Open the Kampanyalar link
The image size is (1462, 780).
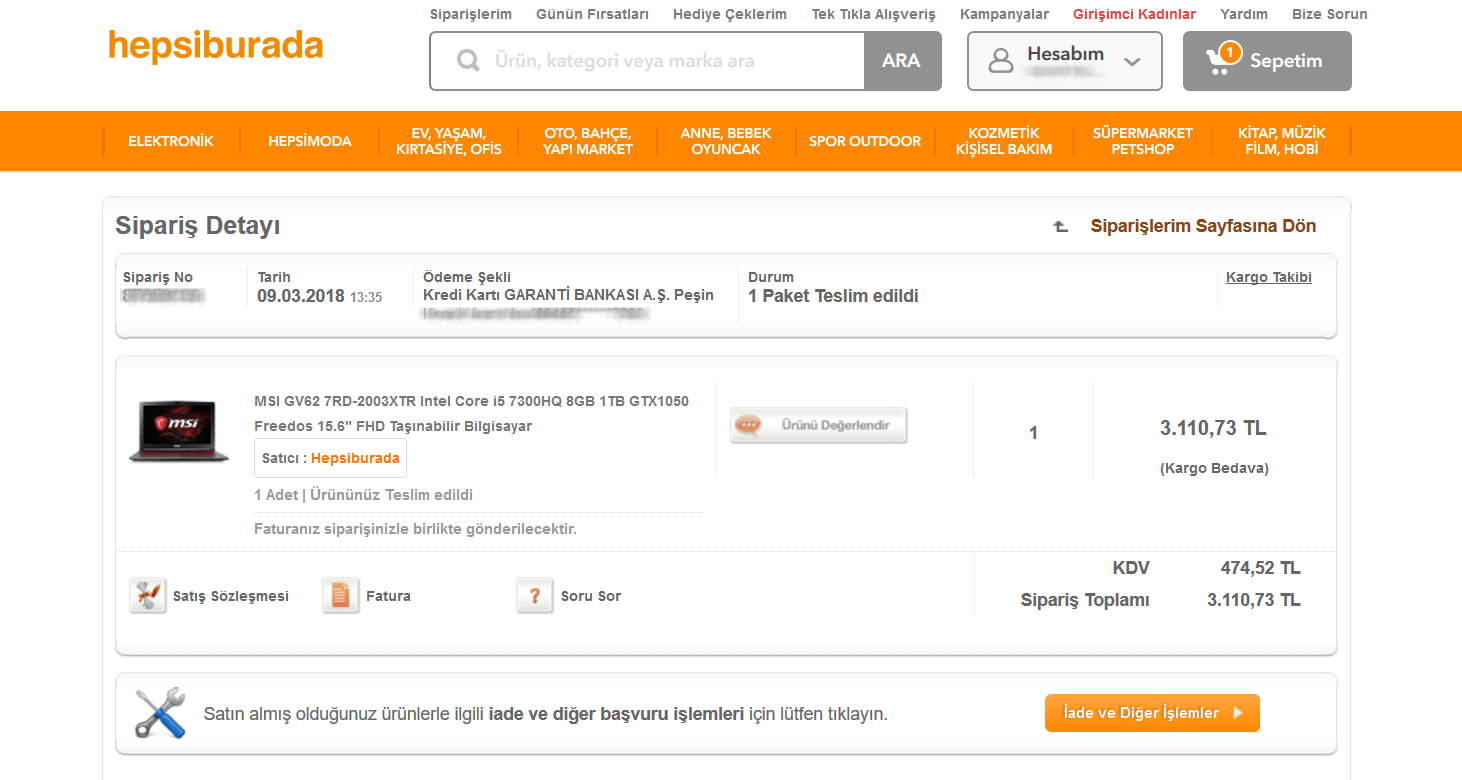click(x=1004, y=14)
